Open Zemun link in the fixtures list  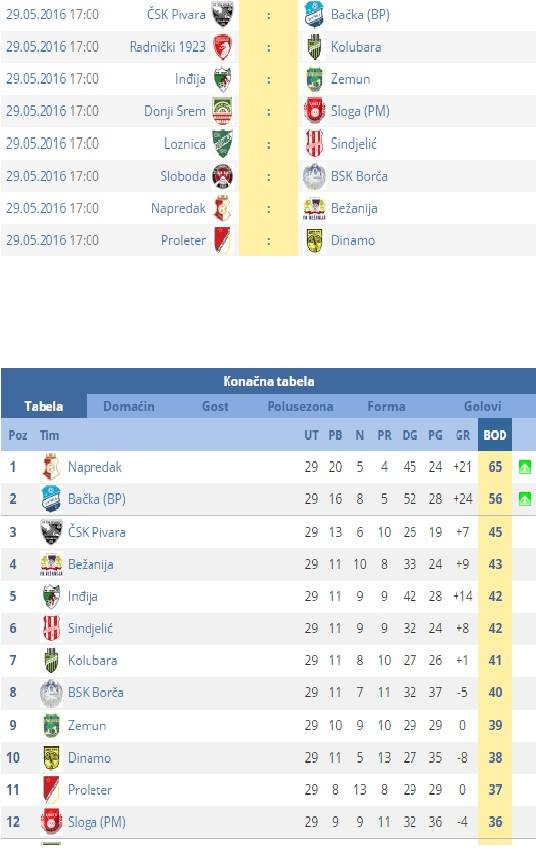click(x=351, y=79)
